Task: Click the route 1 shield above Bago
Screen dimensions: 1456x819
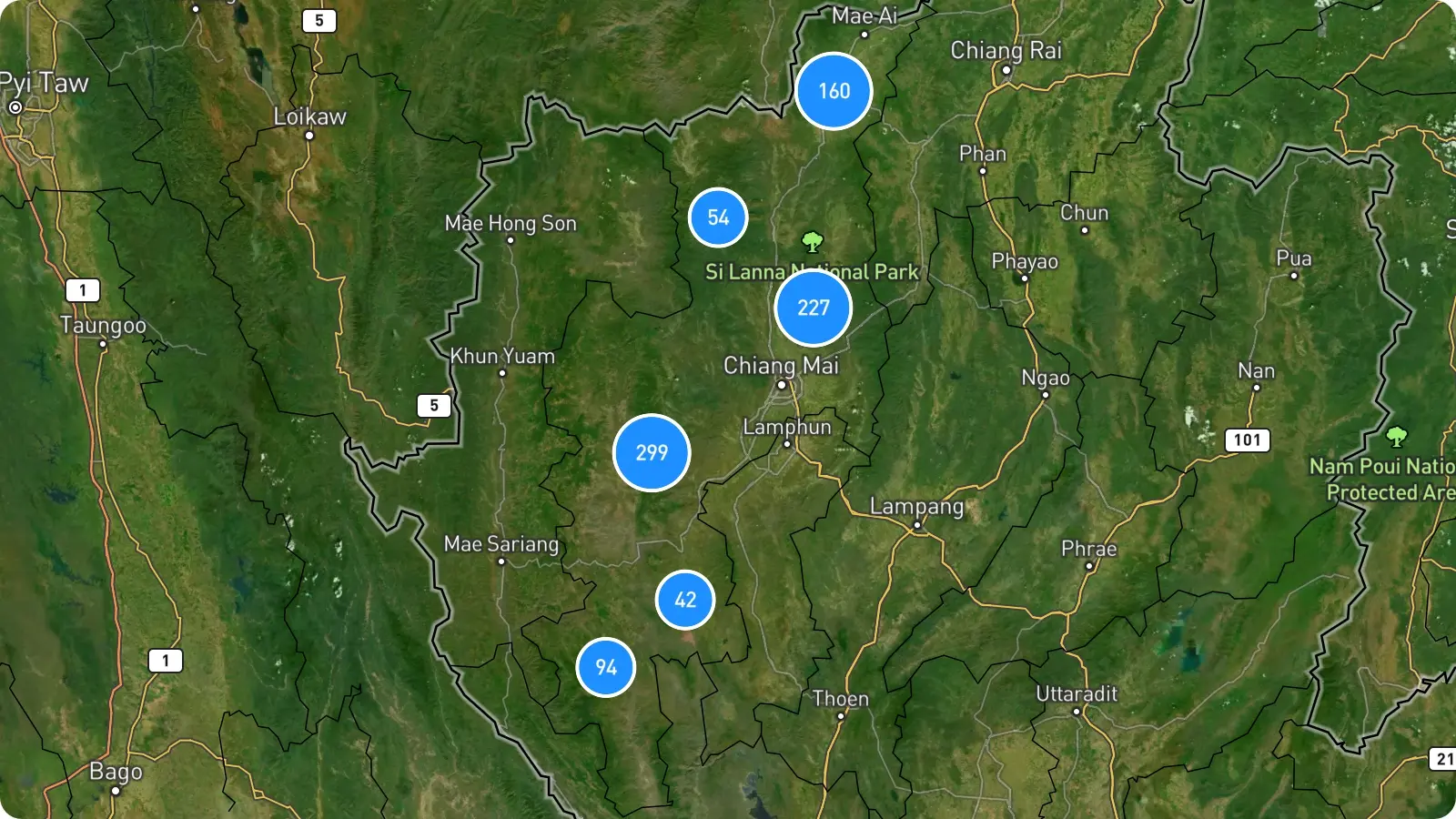Action: [166, 661]
